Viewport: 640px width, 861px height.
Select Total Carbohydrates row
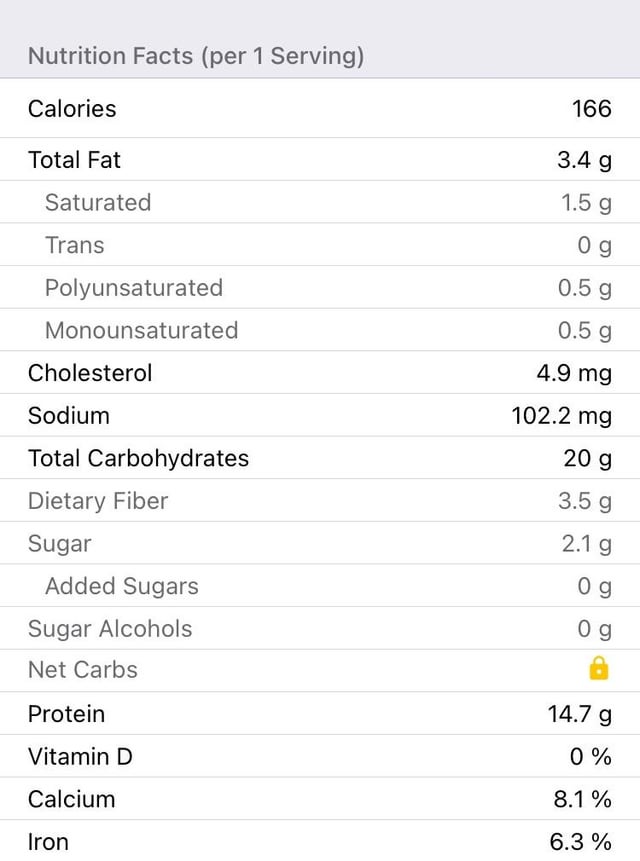320,458
